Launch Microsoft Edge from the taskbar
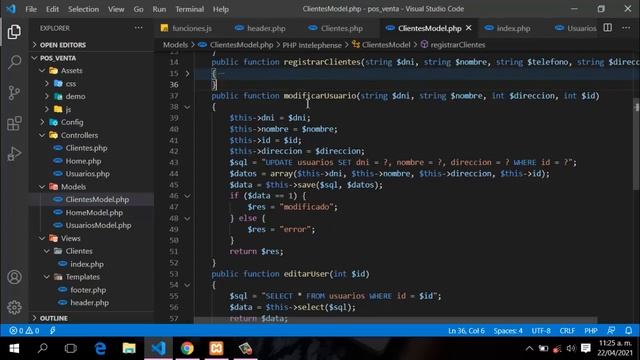 click(100, 348)
